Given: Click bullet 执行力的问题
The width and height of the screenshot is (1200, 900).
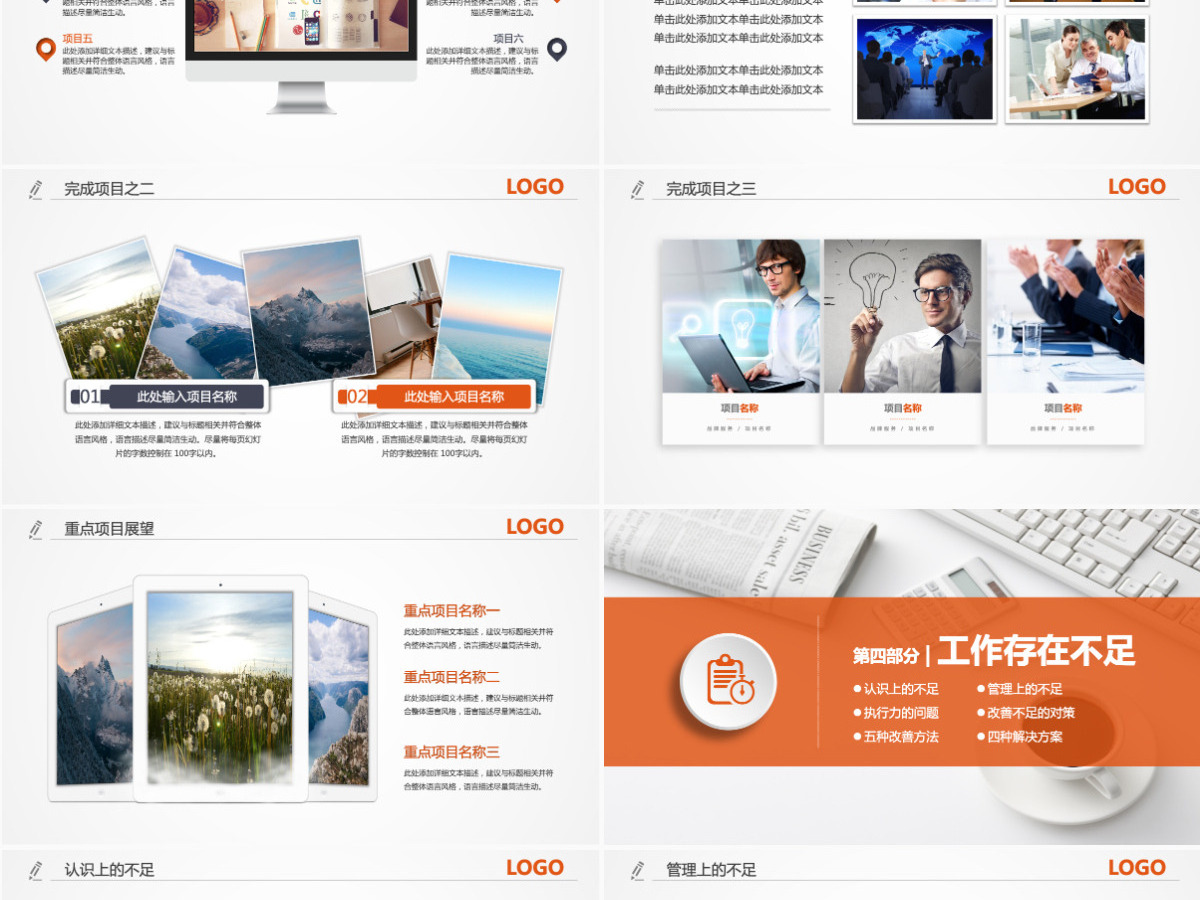Looking at the screenshot, I should [896, 713].
